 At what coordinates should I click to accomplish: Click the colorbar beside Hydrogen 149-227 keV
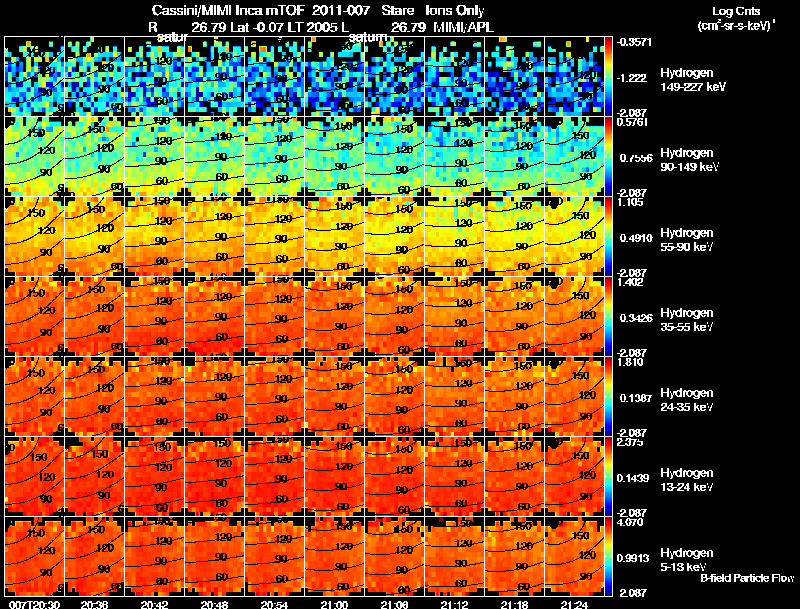pyautogui.click(x=608, y=77)
